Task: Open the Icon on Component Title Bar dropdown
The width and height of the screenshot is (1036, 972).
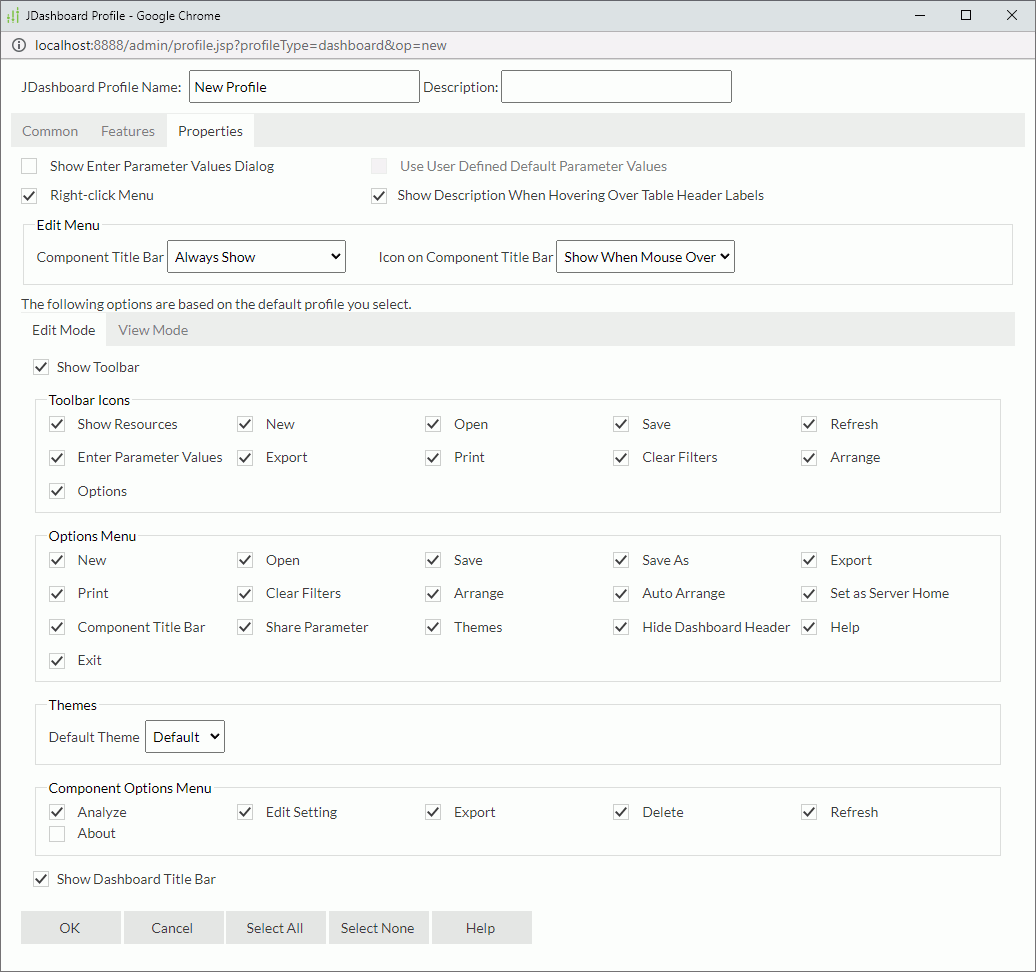Action: [645, 256]
